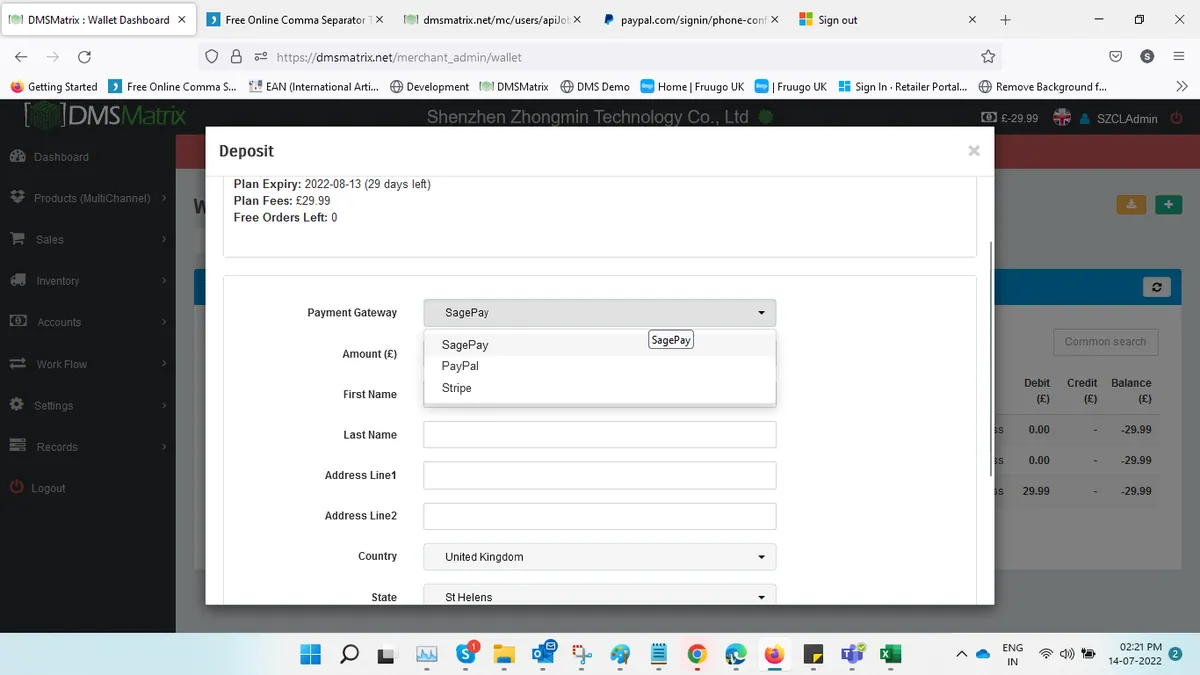Expand the Inventory sidebar section
The width and height of the screenshot is (1200, 675).
(87, 281)
